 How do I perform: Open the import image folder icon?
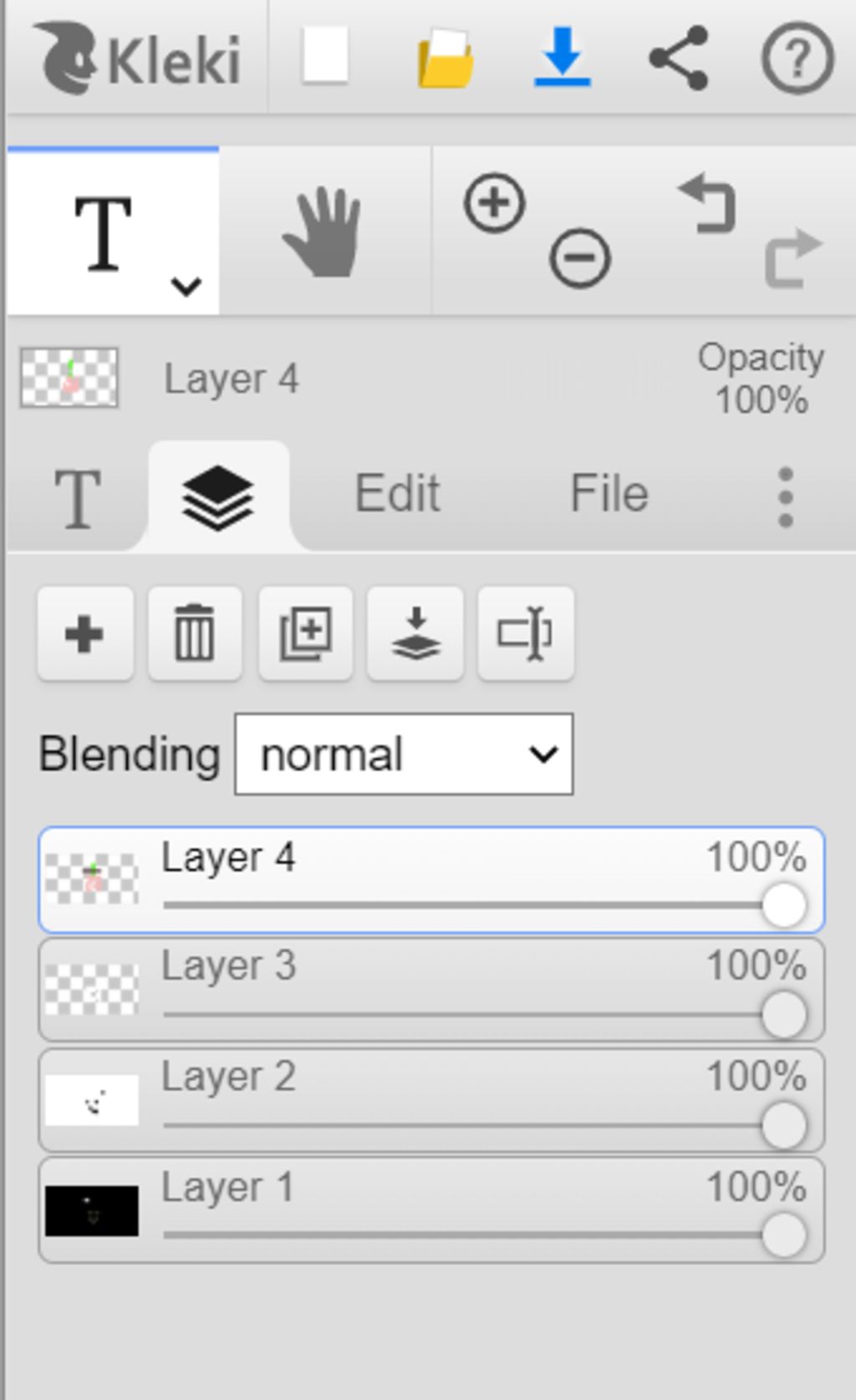(x=446, y=58)
